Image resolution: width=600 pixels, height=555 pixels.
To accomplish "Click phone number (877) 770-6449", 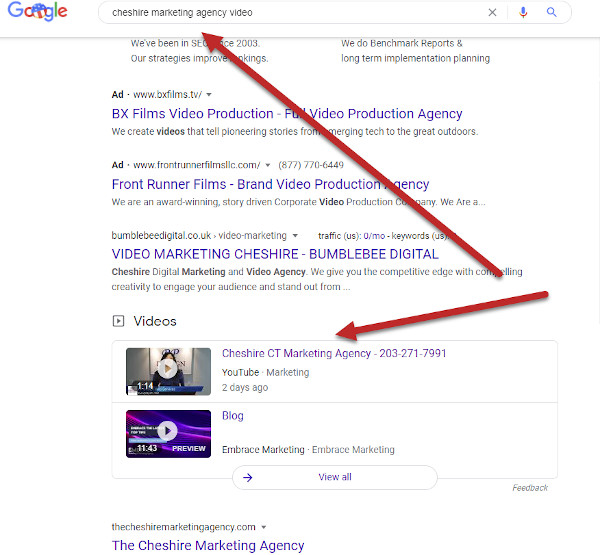I will tap(311, 165).
